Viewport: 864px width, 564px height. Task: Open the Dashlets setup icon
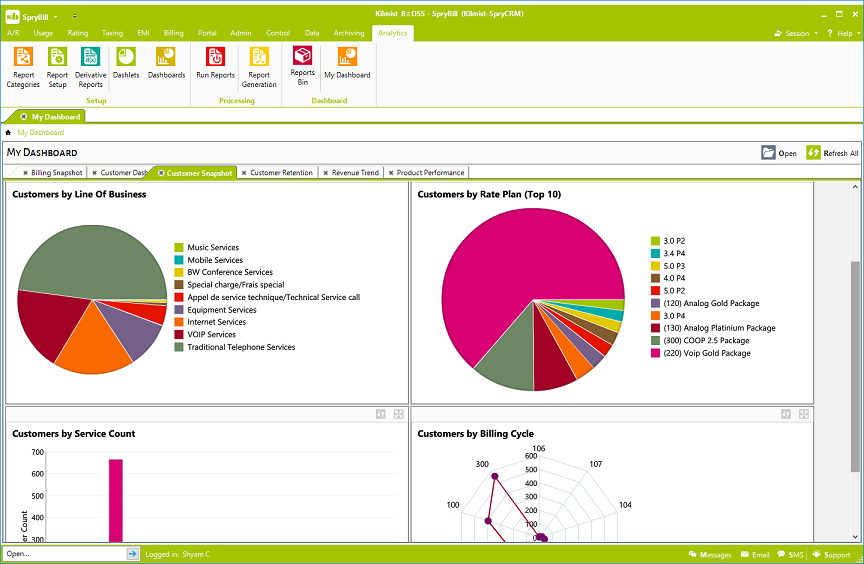point(126,63)
